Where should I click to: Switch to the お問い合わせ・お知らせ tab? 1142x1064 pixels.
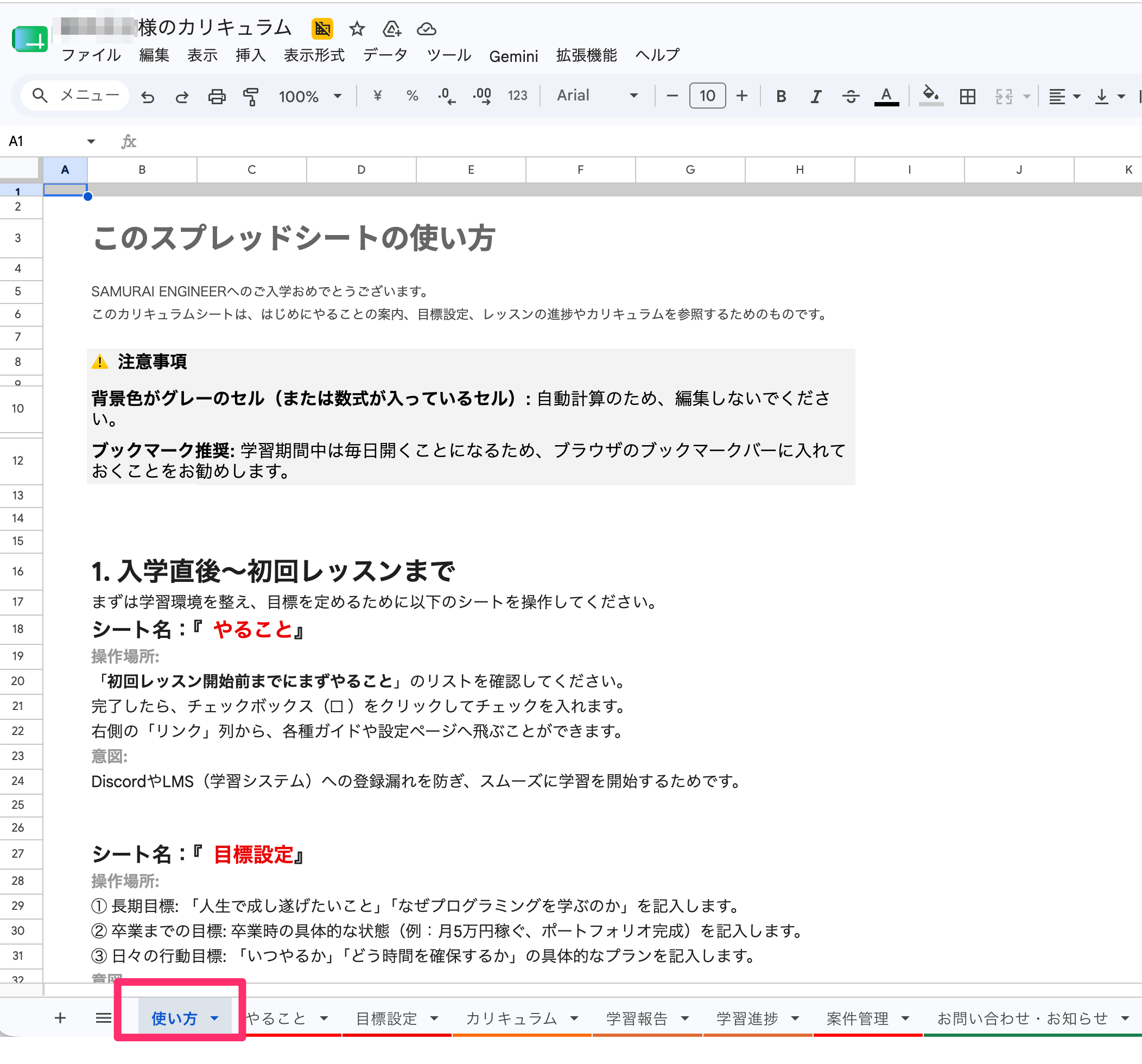pos(1023,1018)
